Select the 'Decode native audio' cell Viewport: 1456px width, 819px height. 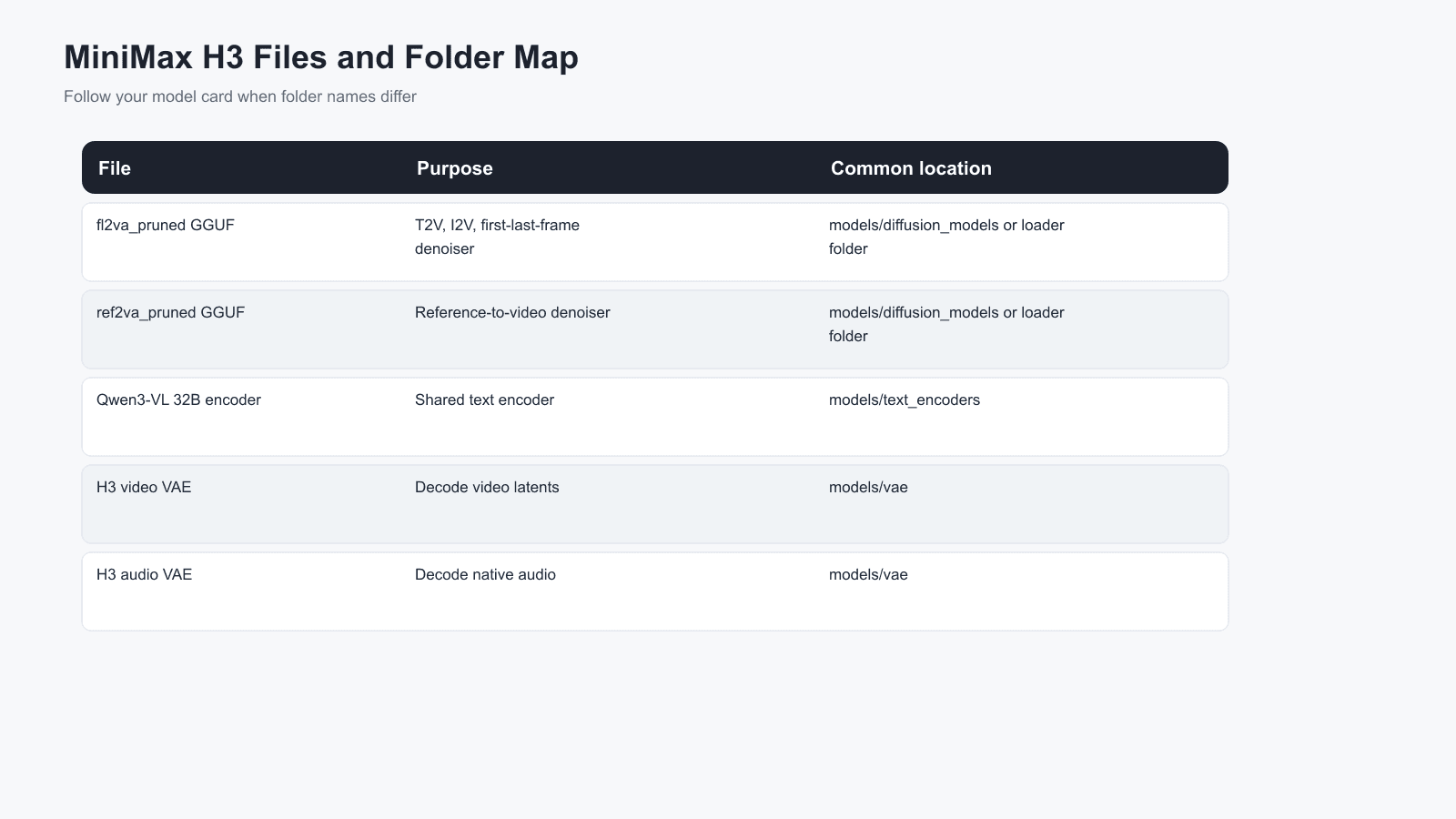485,574
